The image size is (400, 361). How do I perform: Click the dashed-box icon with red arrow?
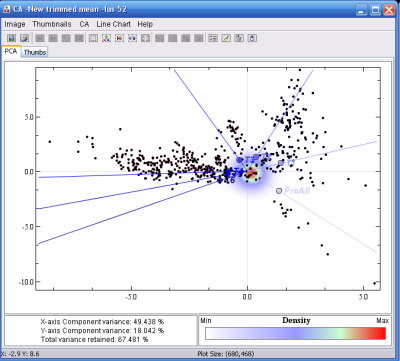click(x=119, y=38)
